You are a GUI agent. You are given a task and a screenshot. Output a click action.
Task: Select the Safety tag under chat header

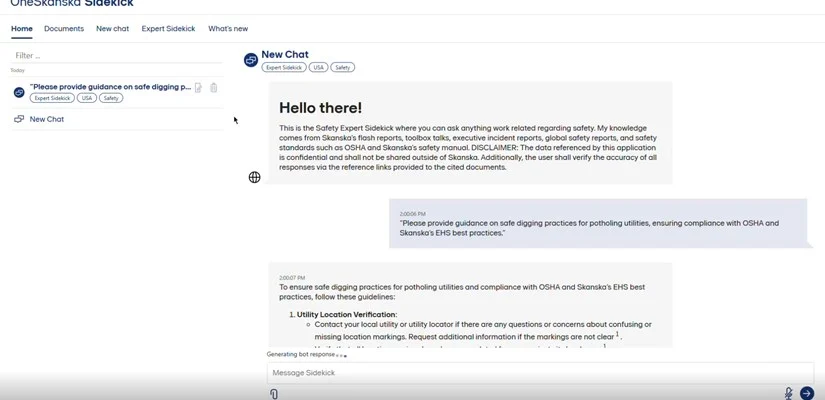point(343,68)
